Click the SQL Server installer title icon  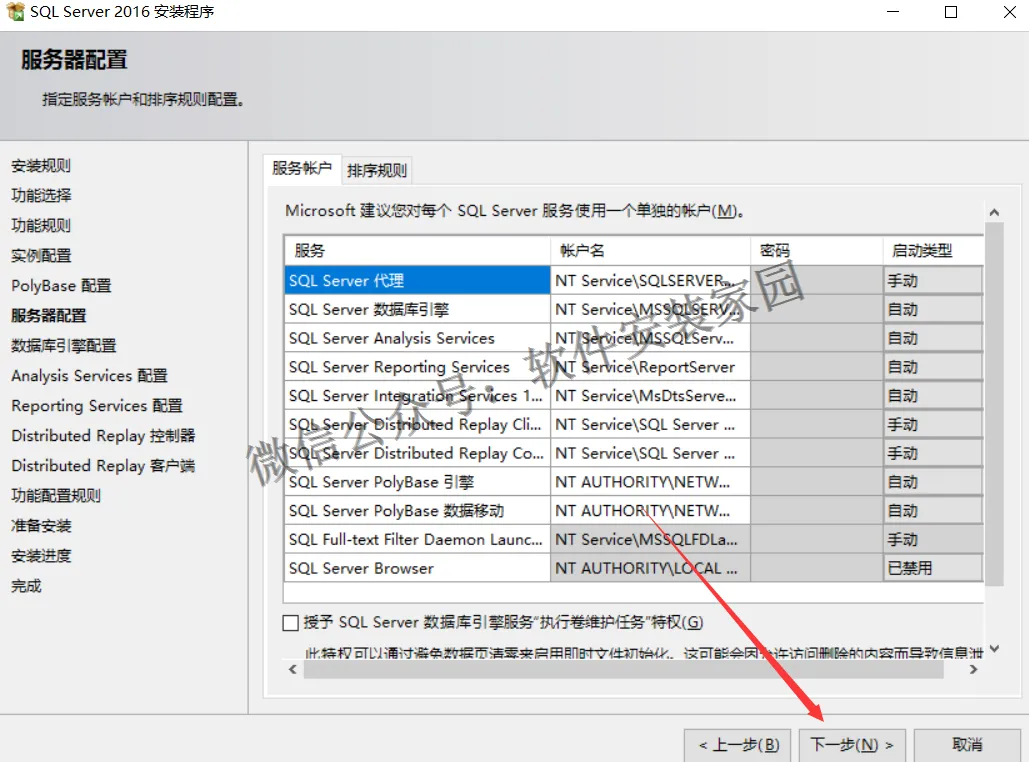(15, 11)
